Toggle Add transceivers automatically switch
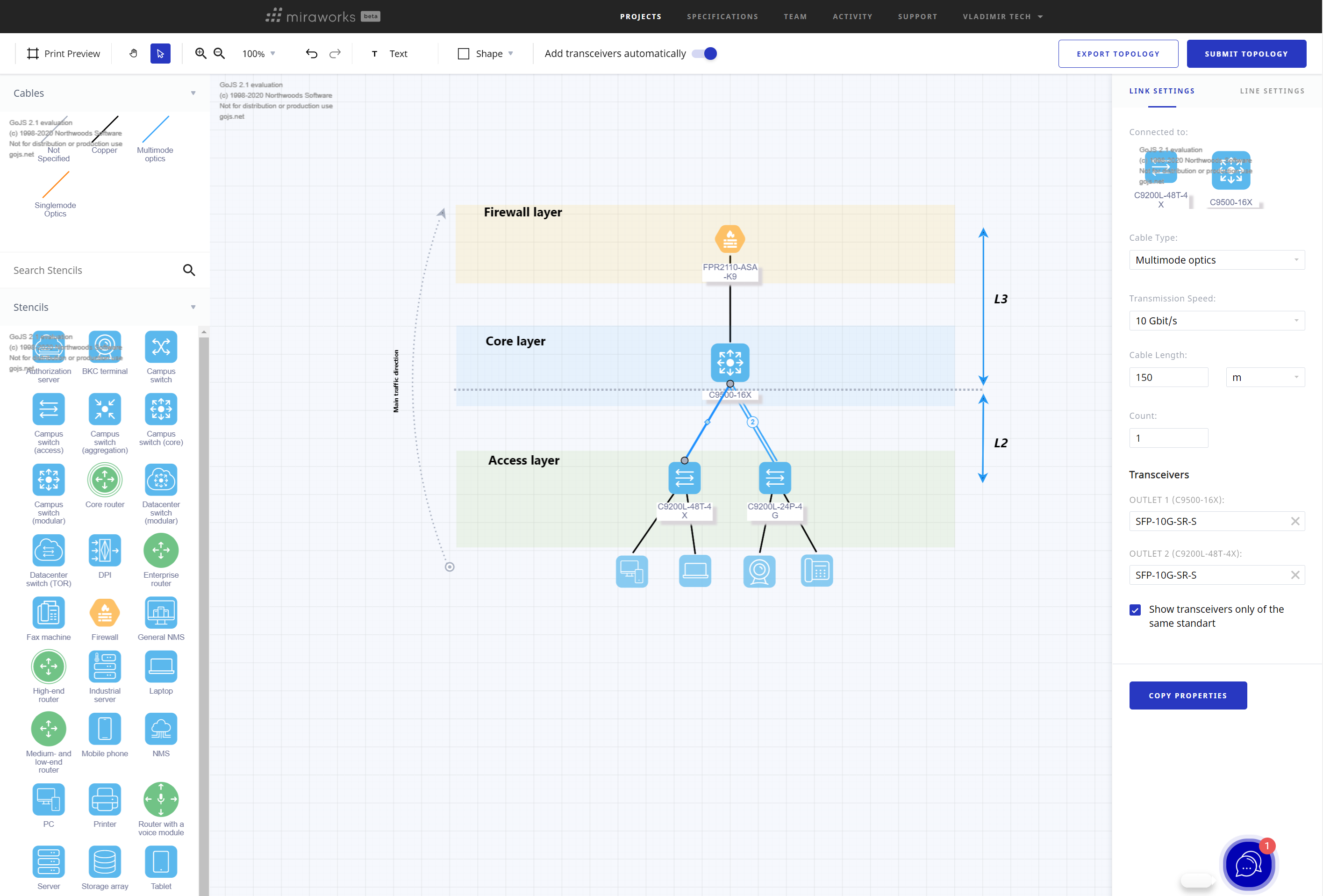The height and width of the screenshot is (896, 1323). point(704,53)
